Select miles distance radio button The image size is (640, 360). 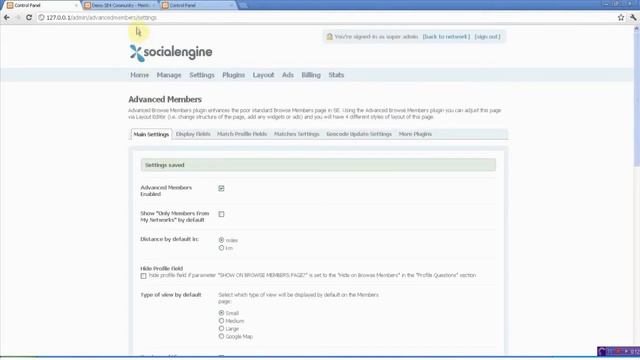221,240
